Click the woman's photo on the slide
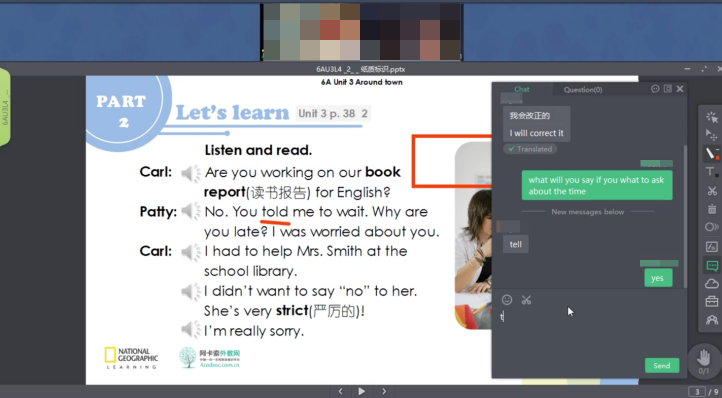Viewport: 722px width, 398px height. coord(474,235)
